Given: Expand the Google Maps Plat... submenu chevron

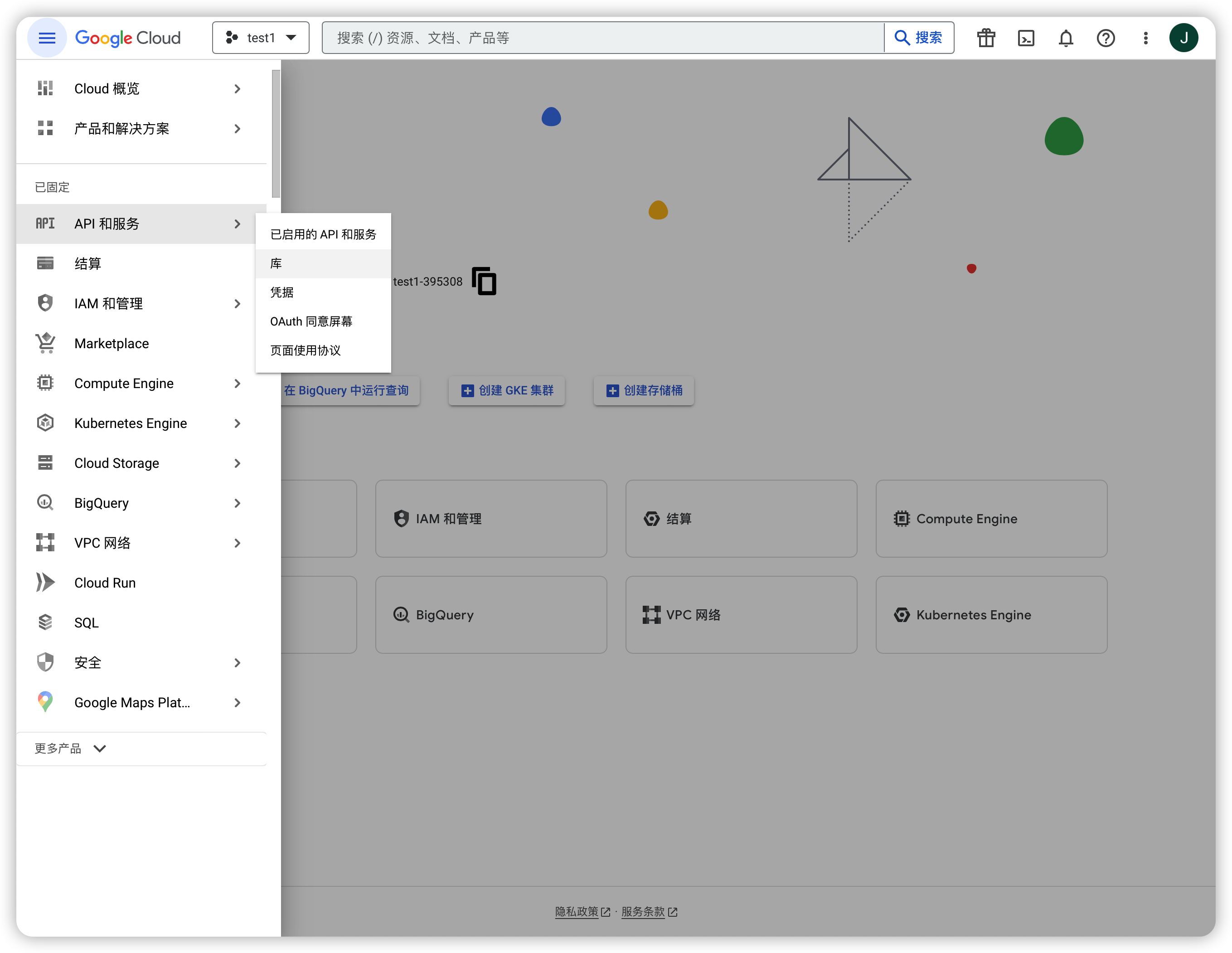Looking at the screenshot, I should click(238, 702).
